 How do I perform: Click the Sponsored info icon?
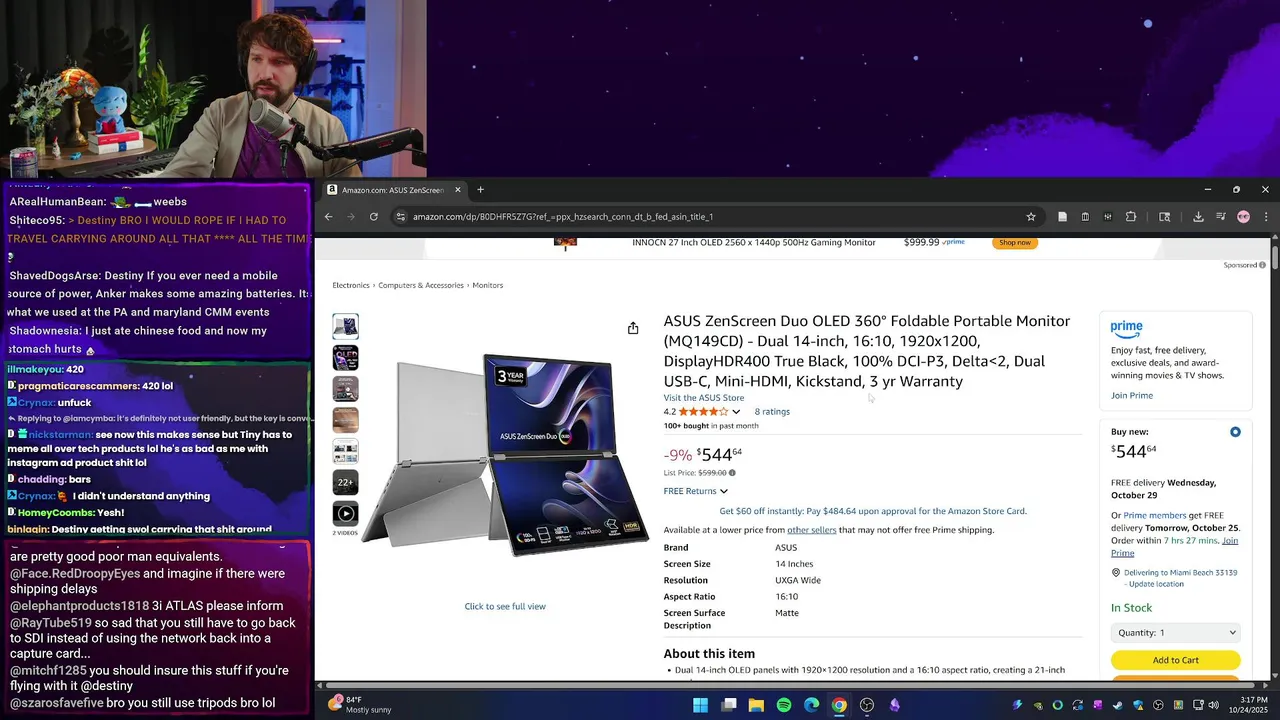(x=1262, y=265)
